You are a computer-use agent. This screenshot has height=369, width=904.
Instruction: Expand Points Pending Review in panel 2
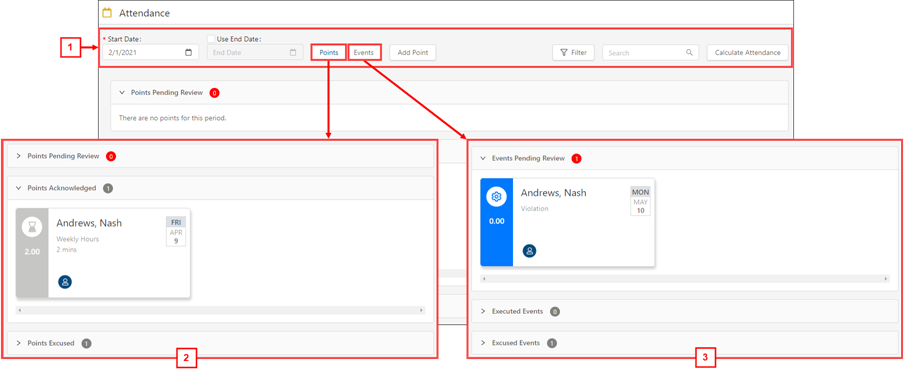pos(18,156)
